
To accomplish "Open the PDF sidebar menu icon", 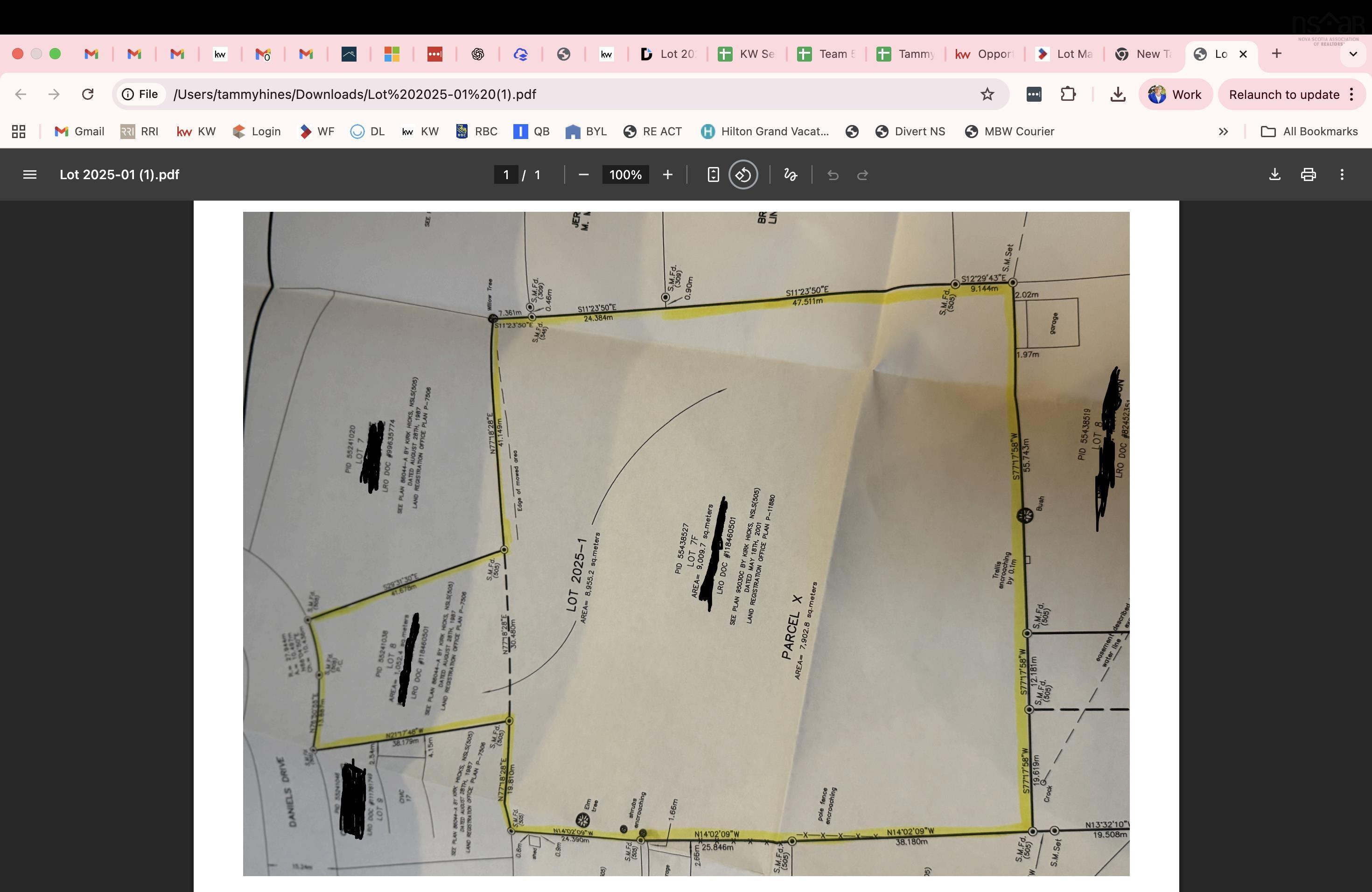I will point(29,174).
